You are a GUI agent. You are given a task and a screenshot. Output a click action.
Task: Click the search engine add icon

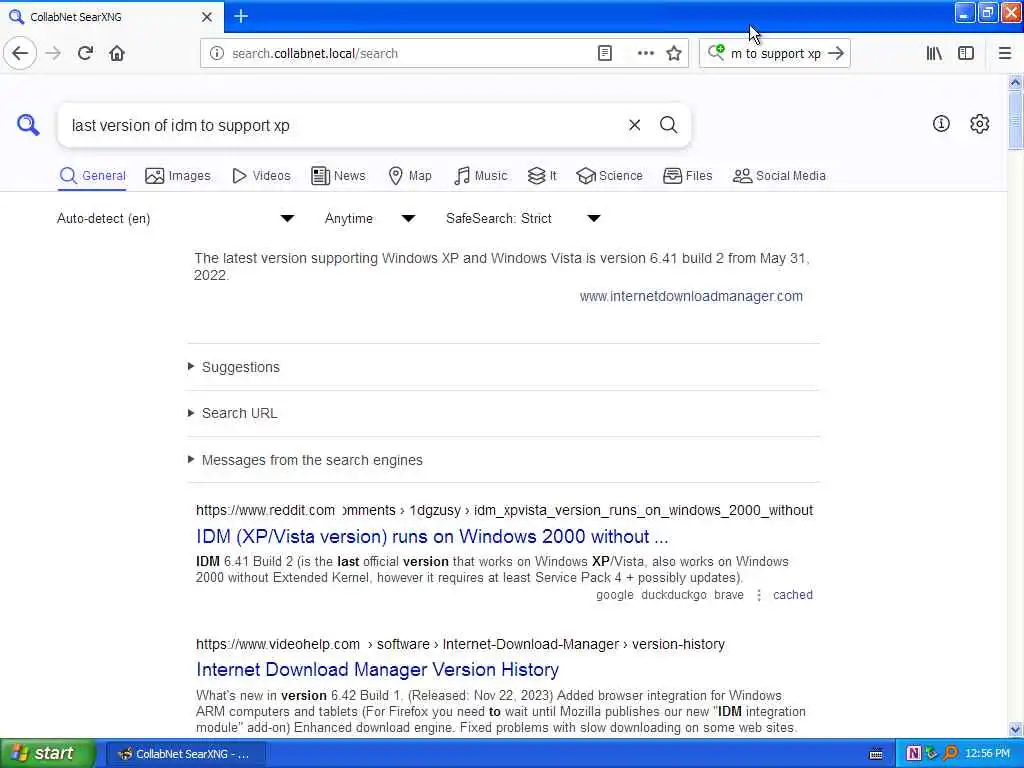(x=716, y=52)
